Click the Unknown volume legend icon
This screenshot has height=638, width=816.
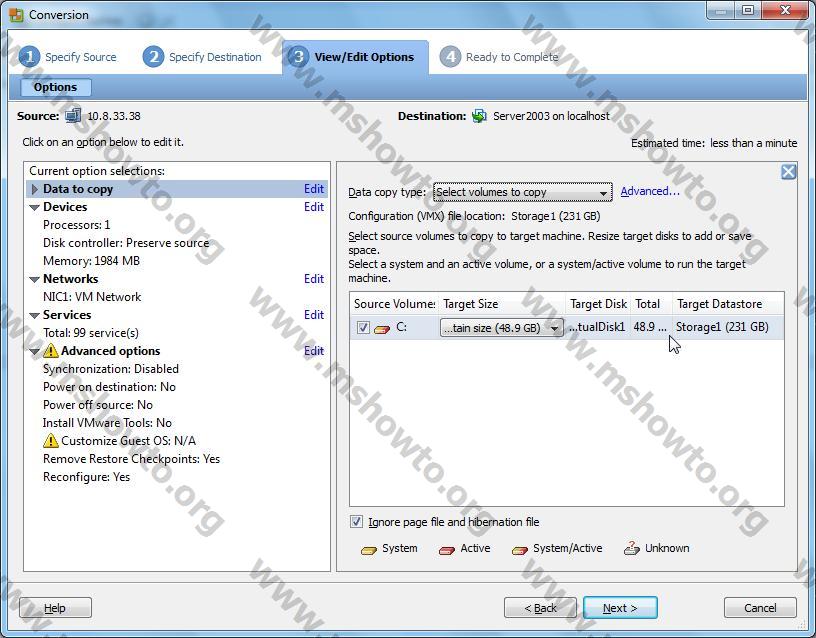(632, 548)
